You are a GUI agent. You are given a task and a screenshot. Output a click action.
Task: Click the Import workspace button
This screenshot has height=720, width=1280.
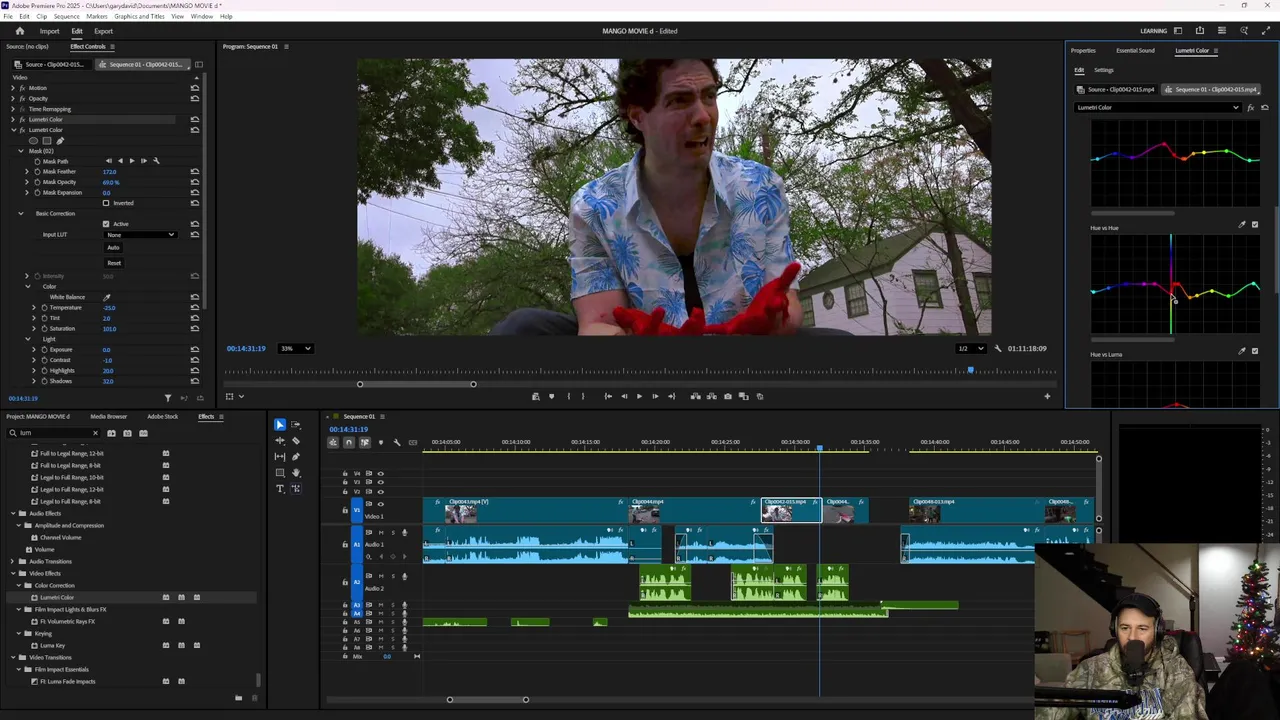pos(49,31)
